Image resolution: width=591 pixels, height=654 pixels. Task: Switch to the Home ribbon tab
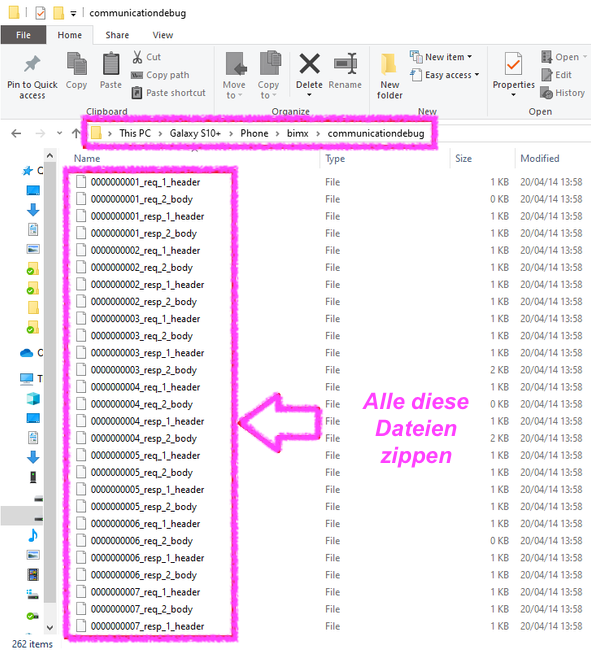(70, 35)
